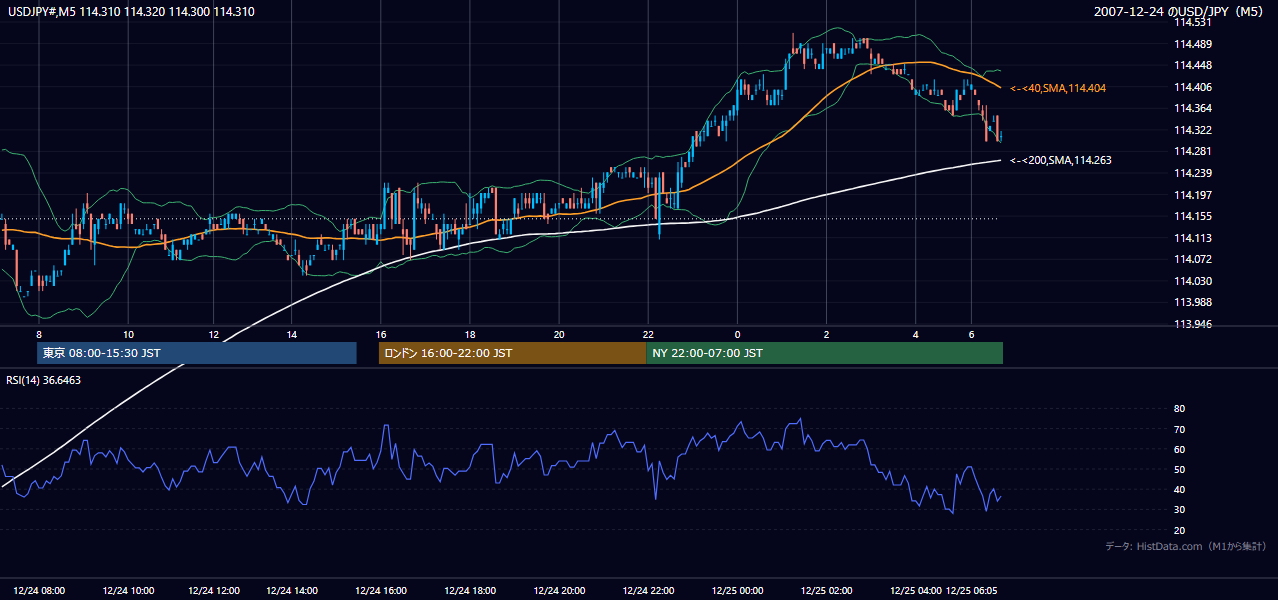Click the 12/24 20:00 time label
This screenshot has height=600, width=1278.
point(559,591)
